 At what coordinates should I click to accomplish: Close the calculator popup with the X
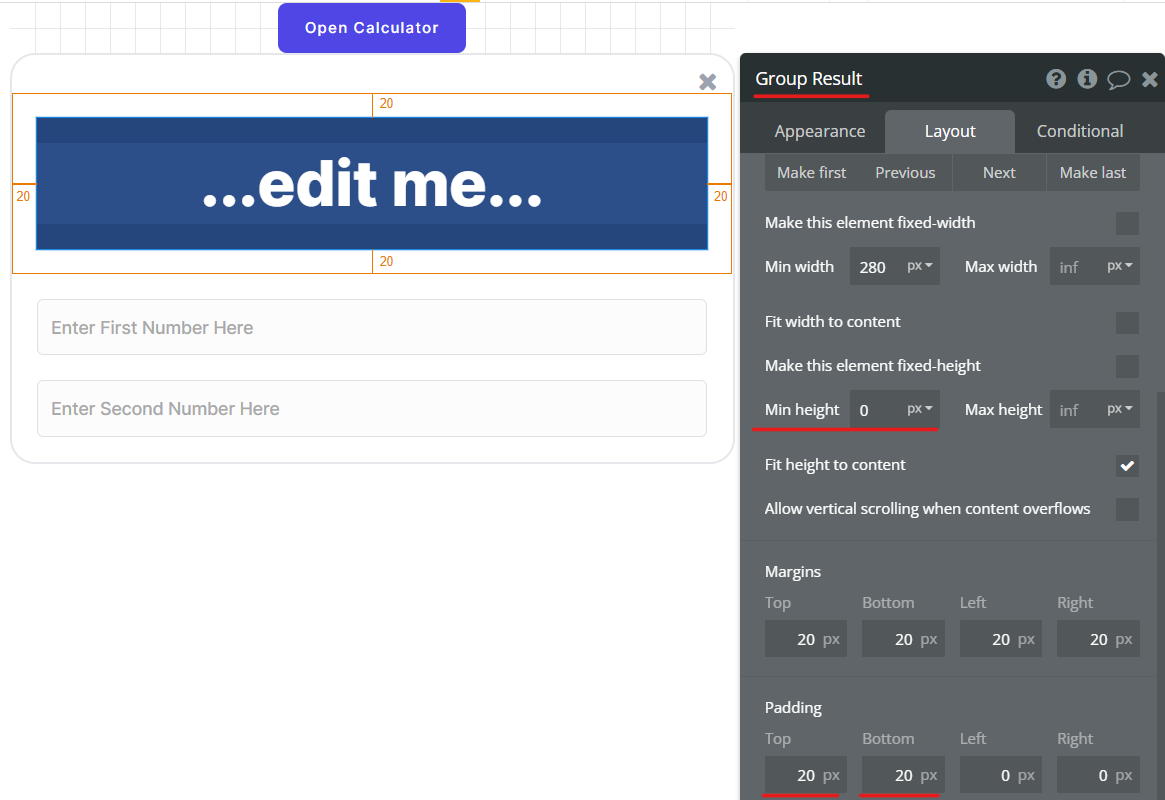pyautogui.click(x=707, y=82)
